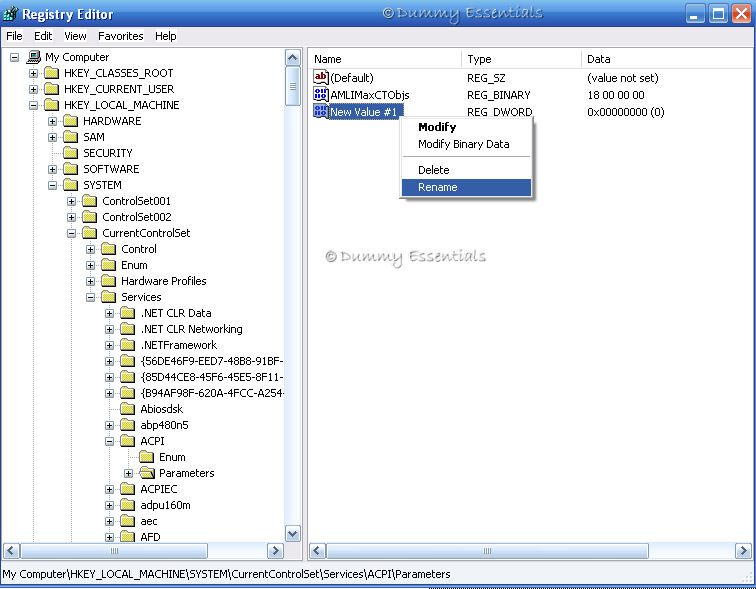
Task: Select the HKEY_CLASSES_ROOT folder icon
Action: click(52, 73)
